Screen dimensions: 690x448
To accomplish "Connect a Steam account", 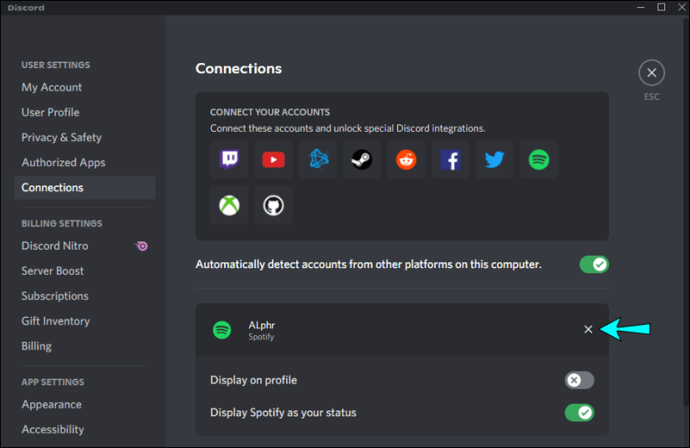I will (x=361, y=160).
